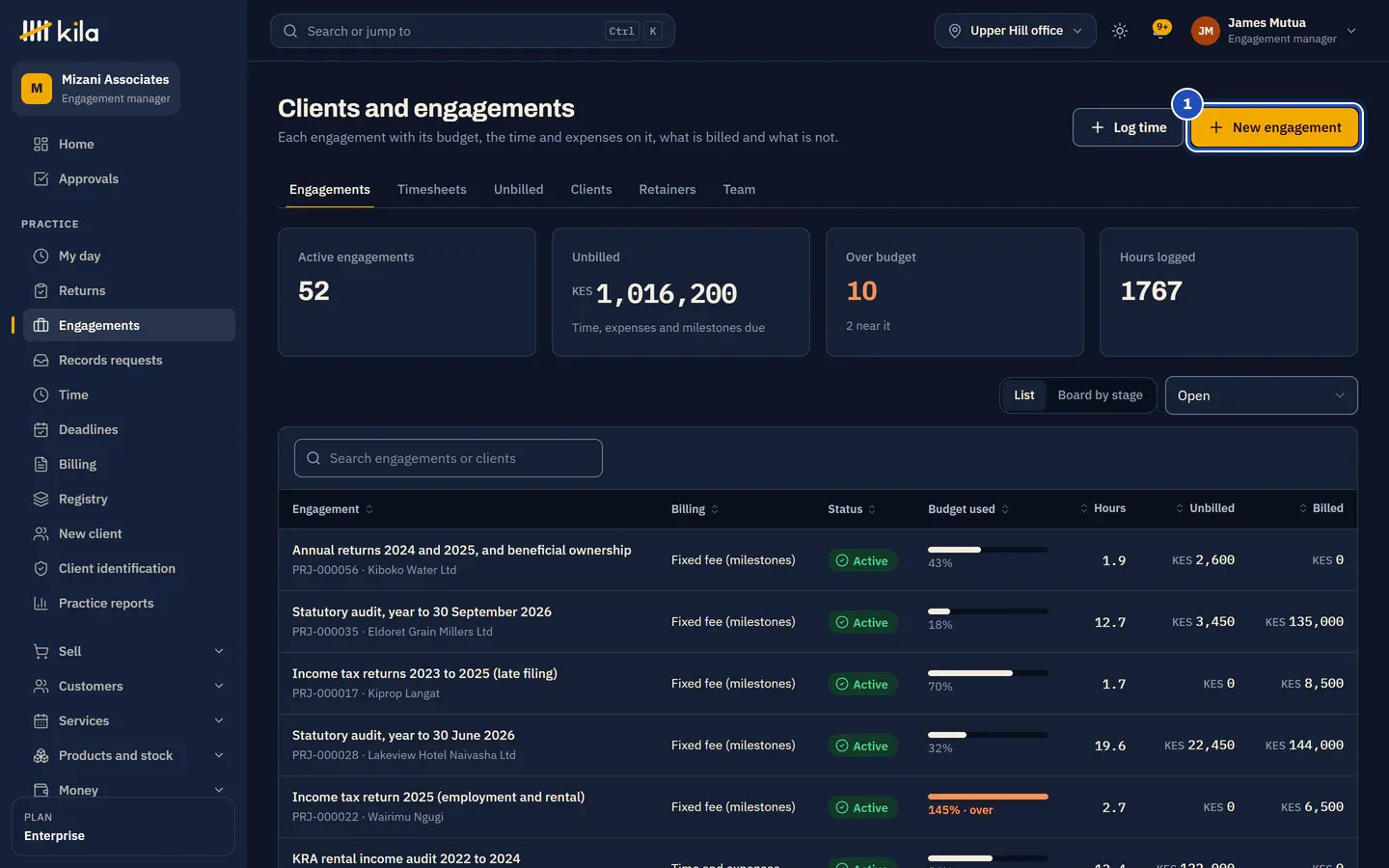1389x868 pixels.
Task: Click the Search or jump to box
Action: (473, 31)
